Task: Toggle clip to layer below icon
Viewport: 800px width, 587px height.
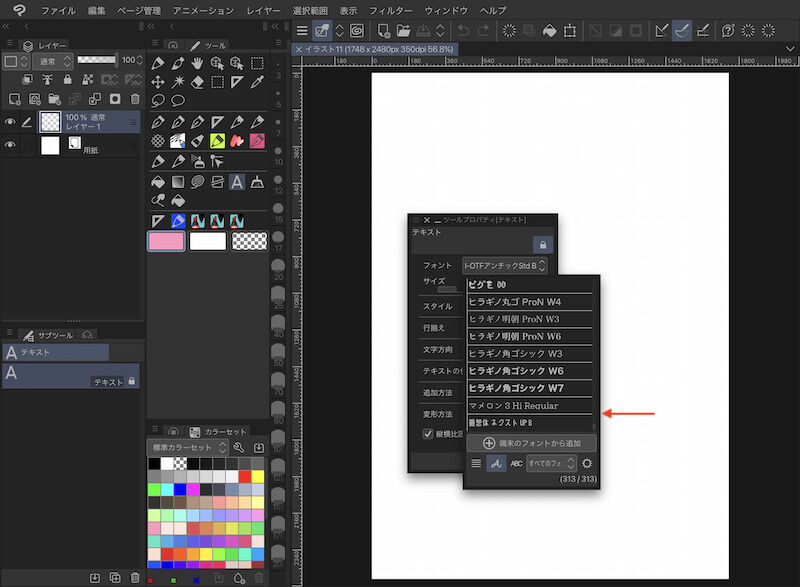Action: (x=27, y=80)
